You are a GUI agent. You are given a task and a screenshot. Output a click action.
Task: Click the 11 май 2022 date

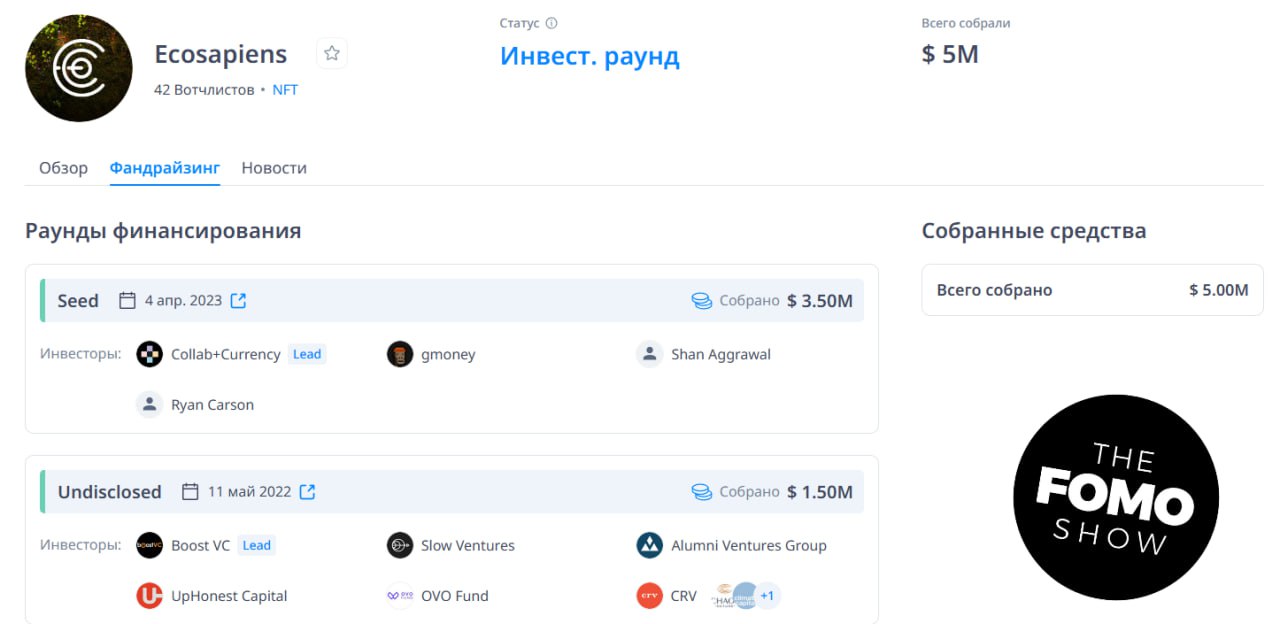click(250, 491)
